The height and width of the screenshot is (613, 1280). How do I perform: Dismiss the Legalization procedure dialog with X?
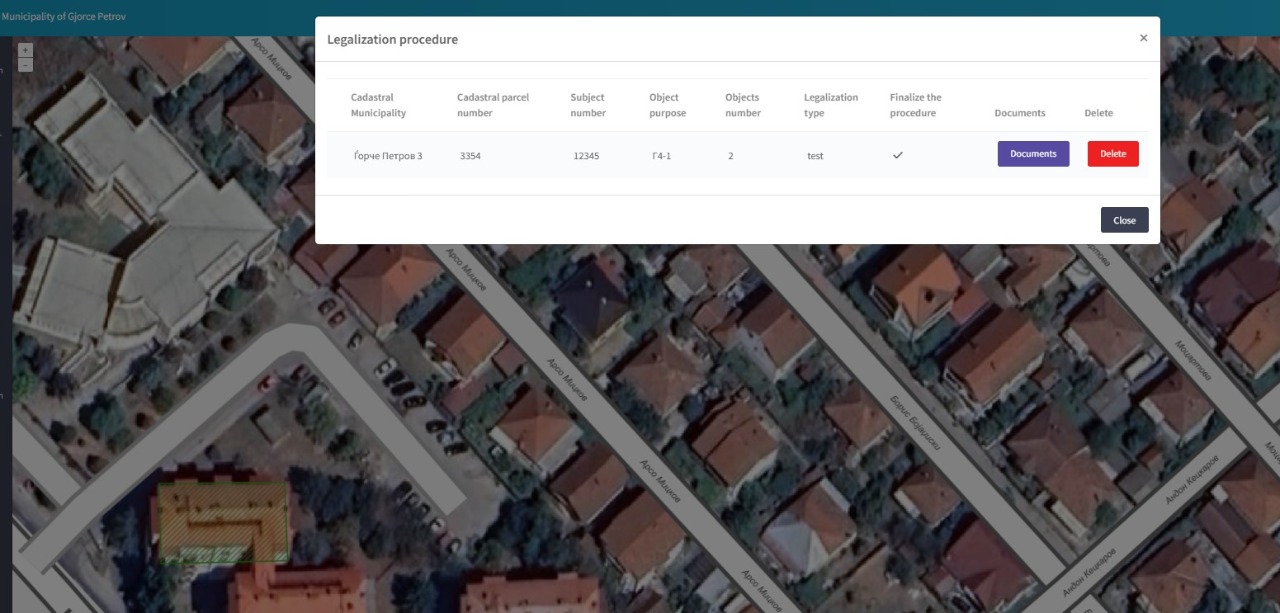click(x=1143, y=38)
